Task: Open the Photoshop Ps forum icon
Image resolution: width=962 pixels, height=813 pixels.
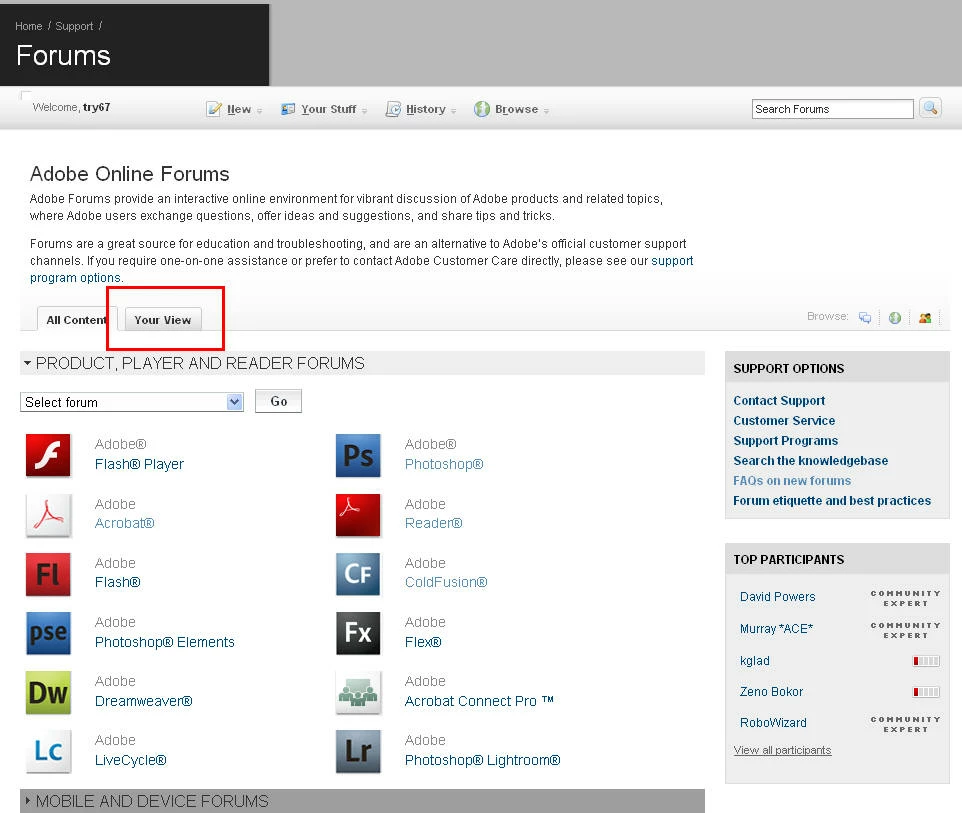Action: (x=358, y=455)
